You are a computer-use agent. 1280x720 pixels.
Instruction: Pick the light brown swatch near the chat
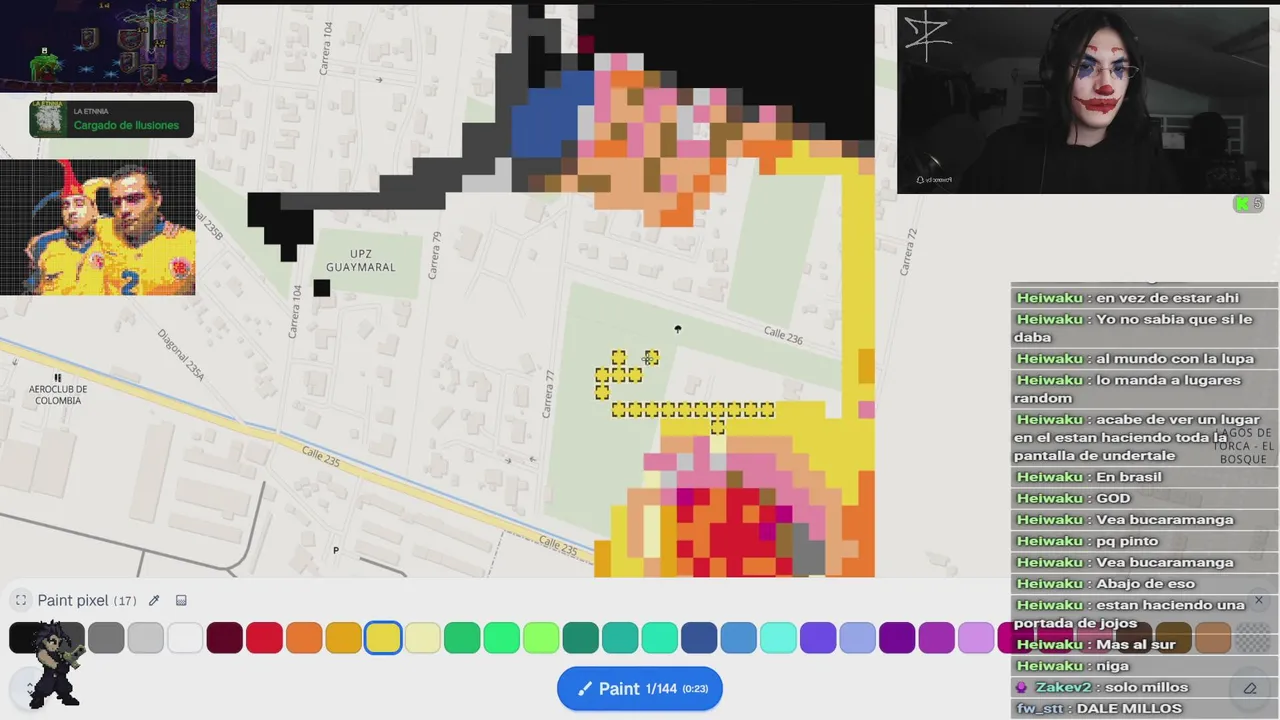tap(1213, 638)
